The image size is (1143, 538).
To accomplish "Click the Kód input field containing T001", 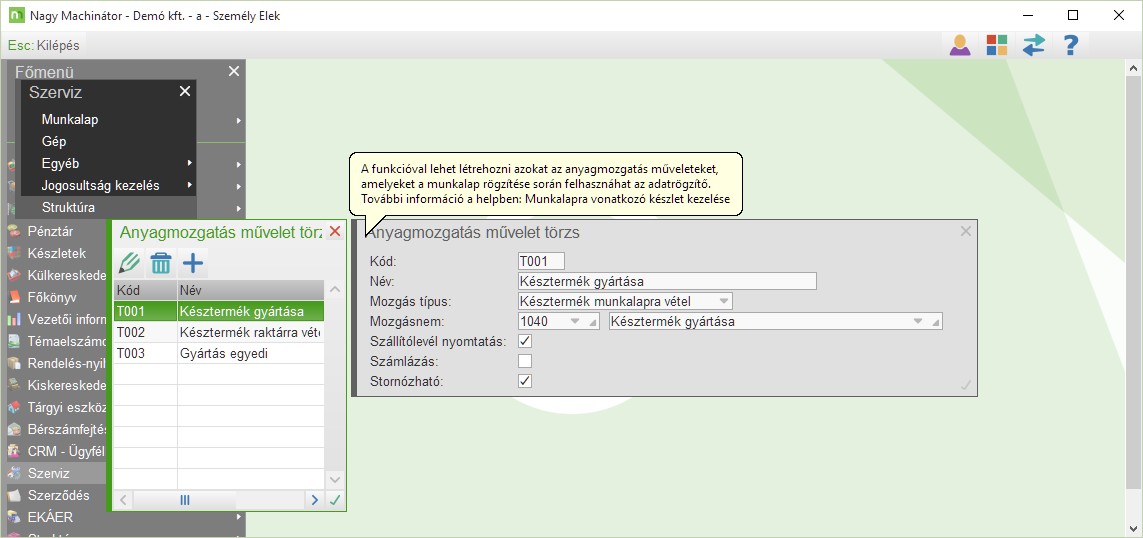I will pos(541,261).
